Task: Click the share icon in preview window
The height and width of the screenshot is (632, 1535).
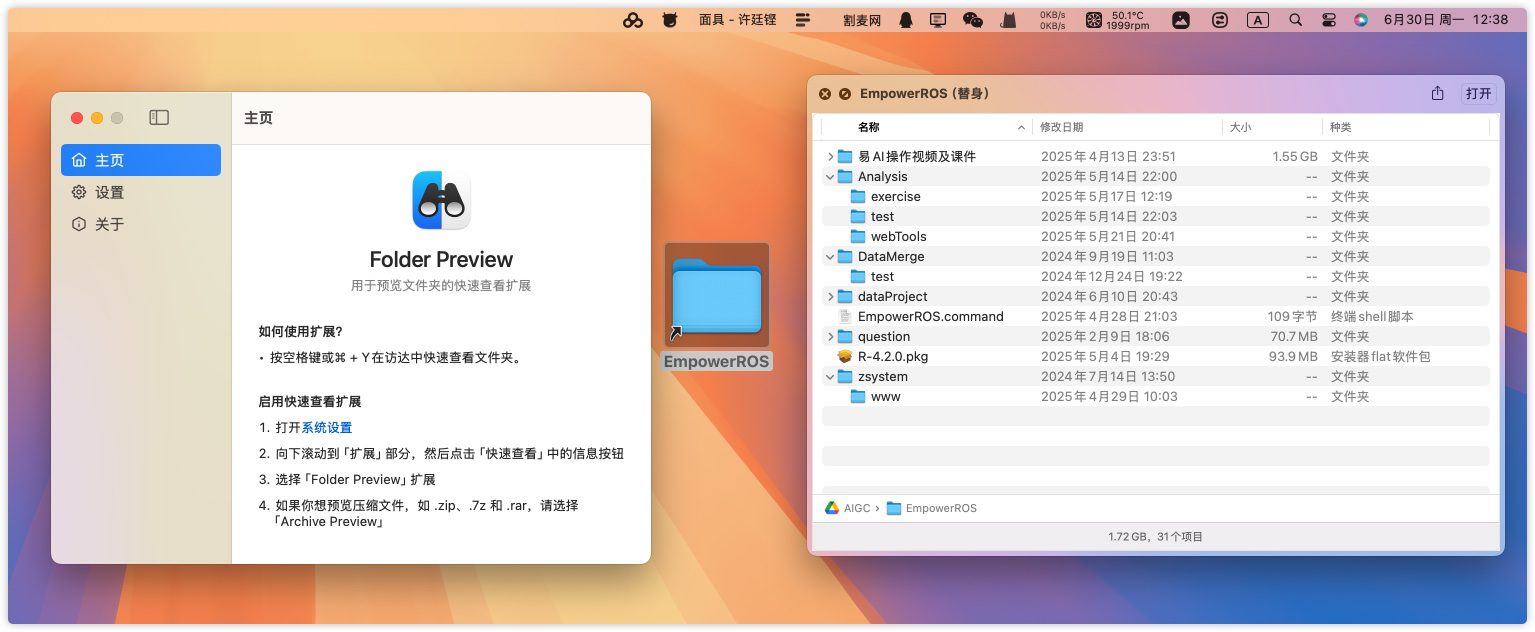Action: (x=1437, y=93)
